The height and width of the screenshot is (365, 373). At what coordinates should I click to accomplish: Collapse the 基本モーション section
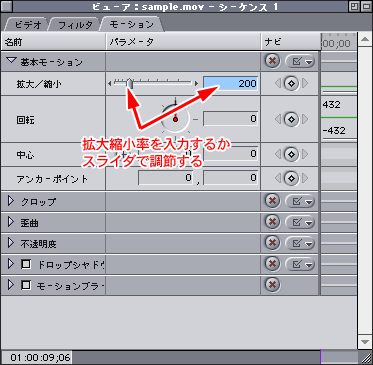12,61
